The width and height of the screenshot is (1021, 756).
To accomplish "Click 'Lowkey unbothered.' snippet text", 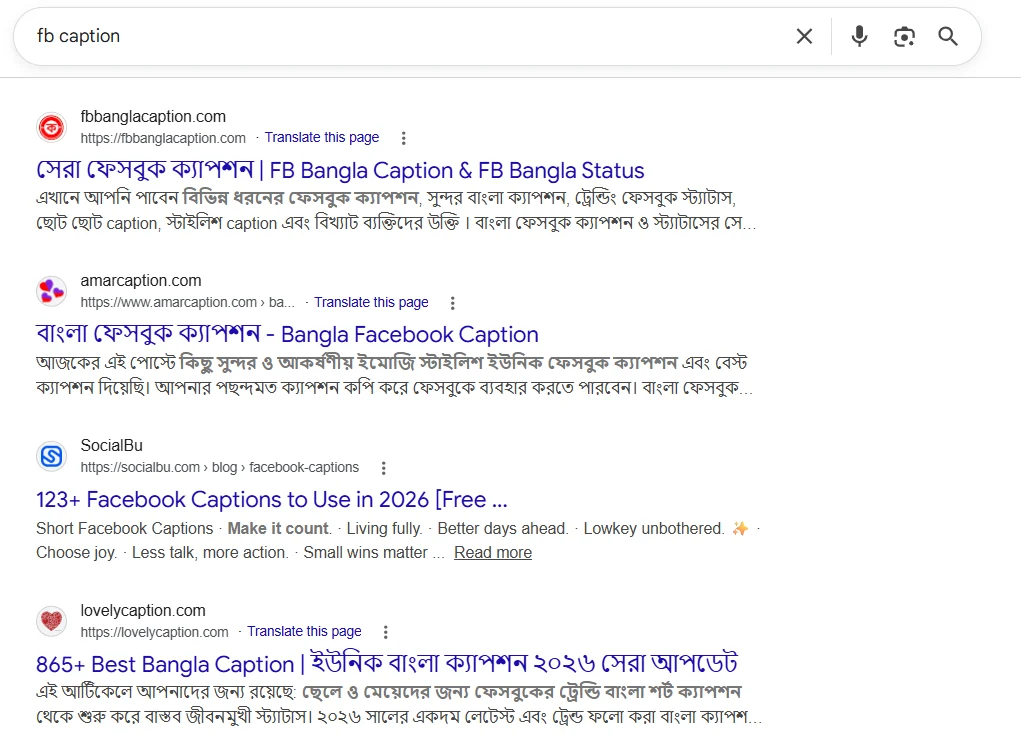I will 654,528.
